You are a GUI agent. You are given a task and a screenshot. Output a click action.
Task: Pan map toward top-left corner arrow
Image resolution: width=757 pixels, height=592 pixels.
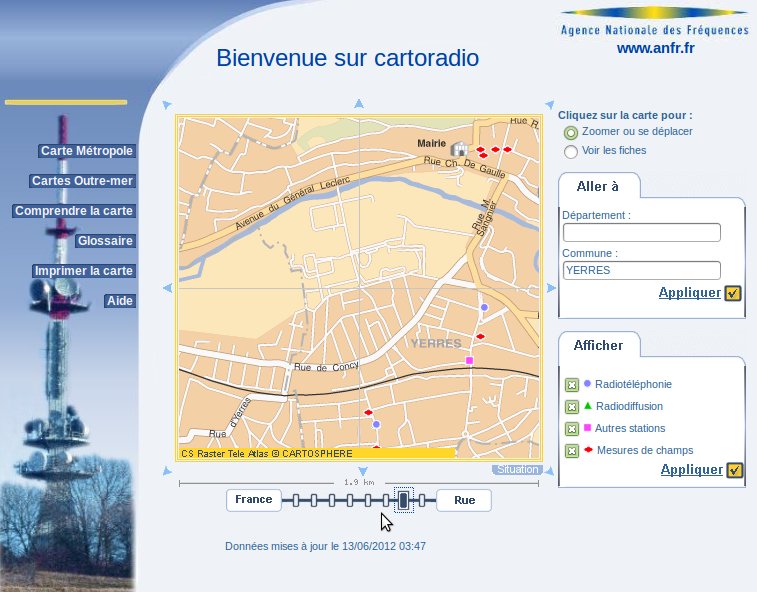(x=167, y=103)
